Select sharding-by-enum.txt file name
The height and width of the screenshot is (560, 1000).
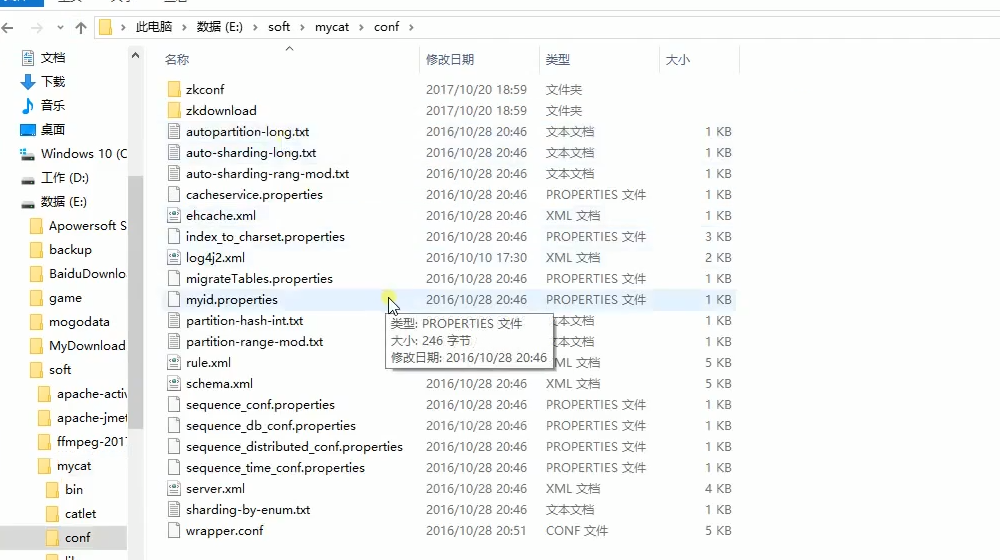(x=248, y=510)
